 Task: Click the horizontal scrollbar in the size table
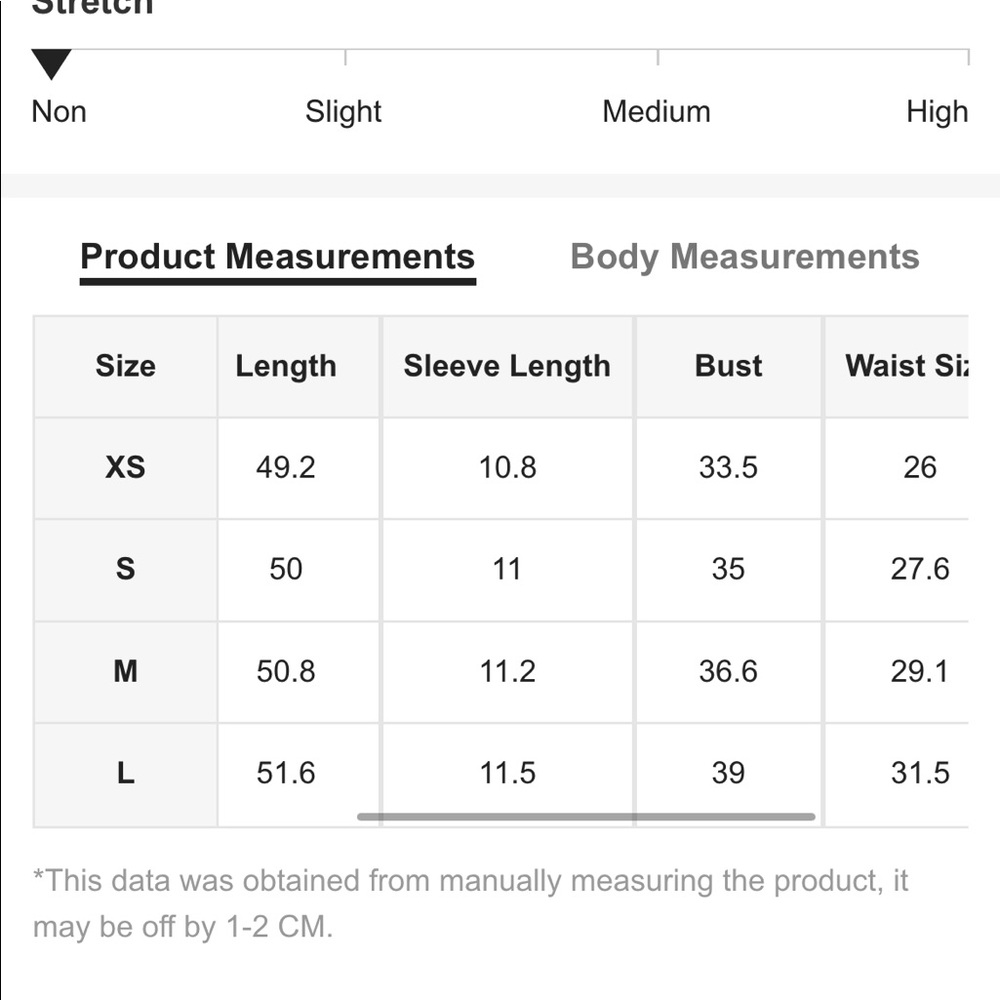(586, 816)
